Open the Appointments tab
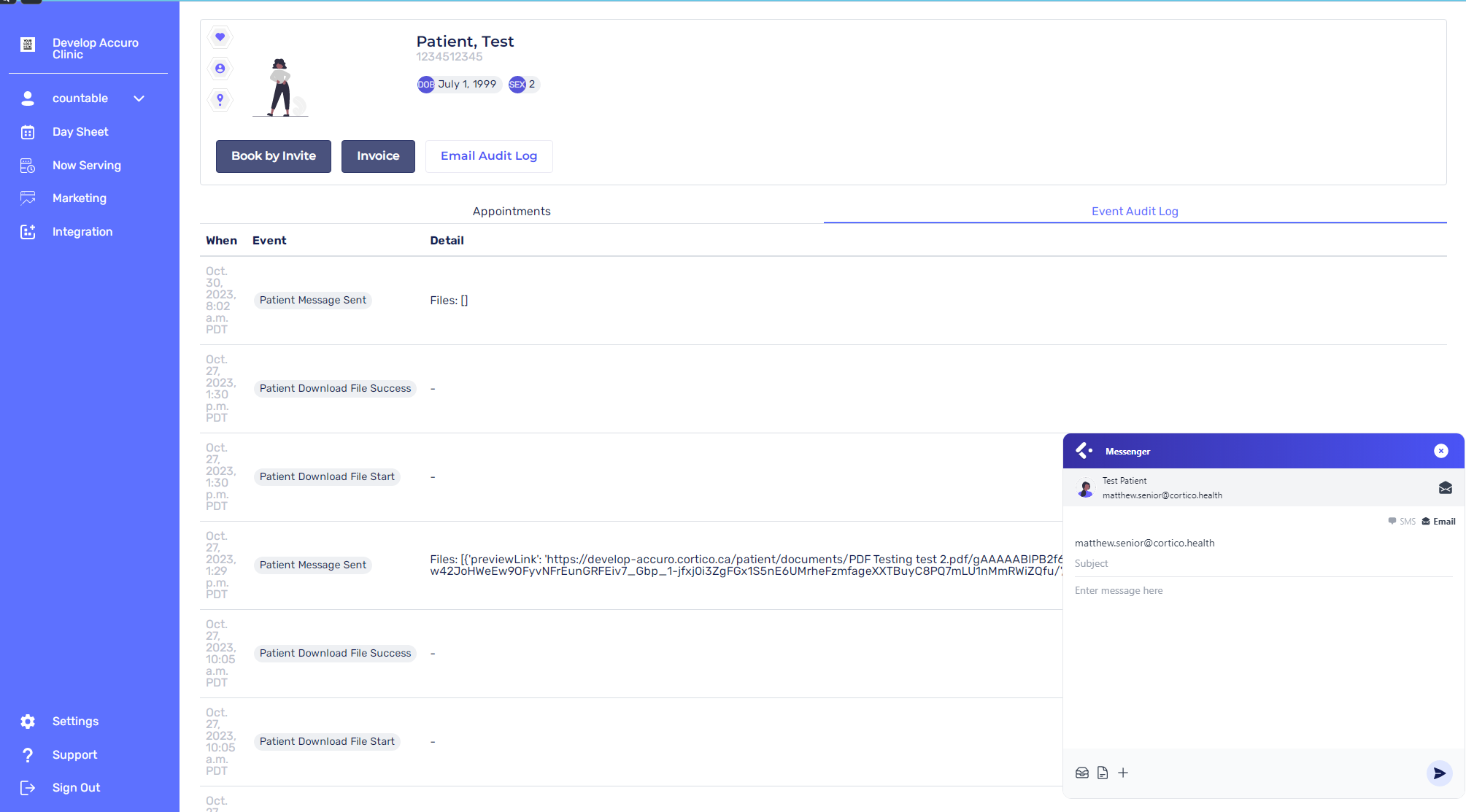 [x=512, y=212]
